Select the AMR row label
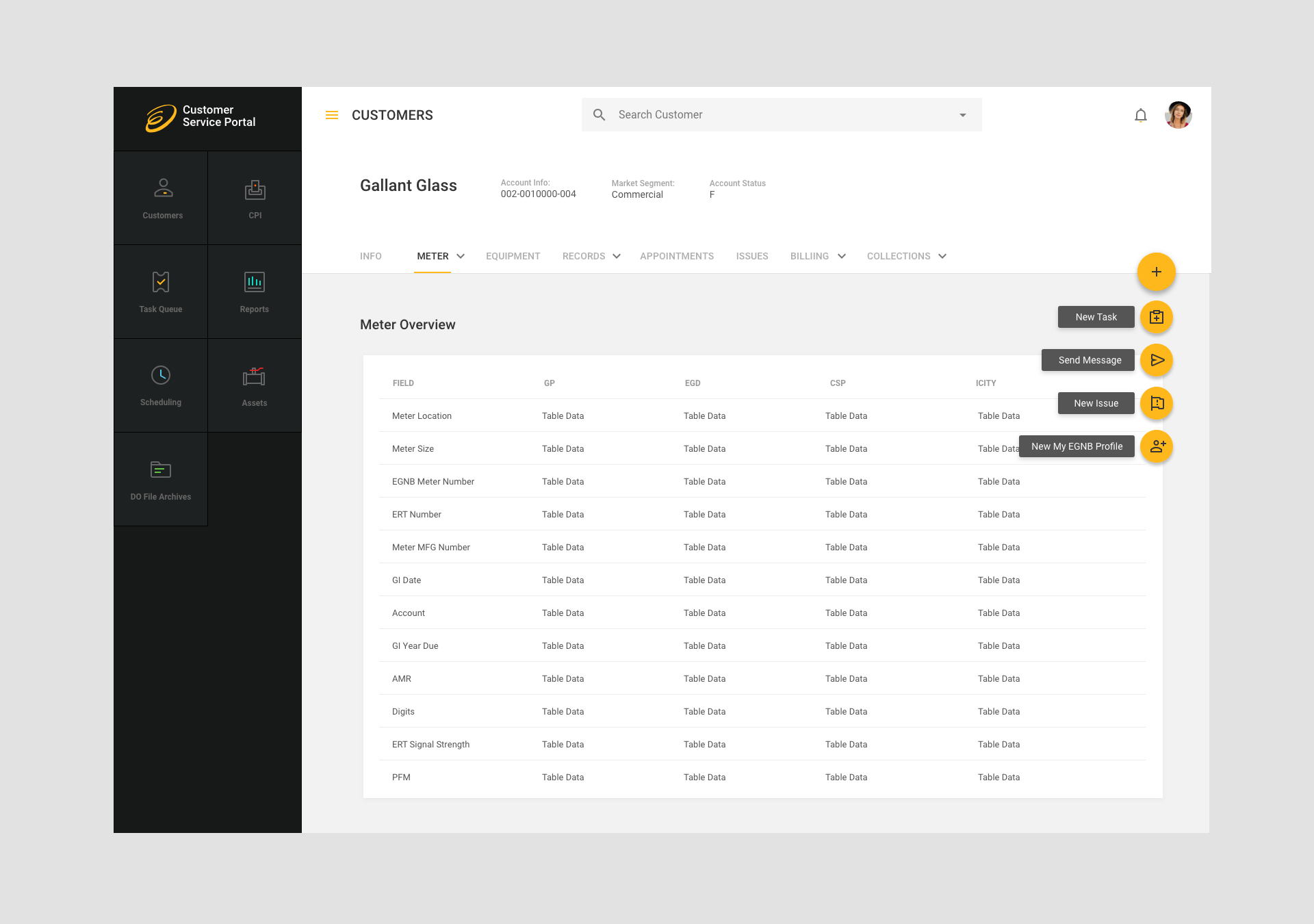This screenshot has height=924, width=1314. coord(402,679)
